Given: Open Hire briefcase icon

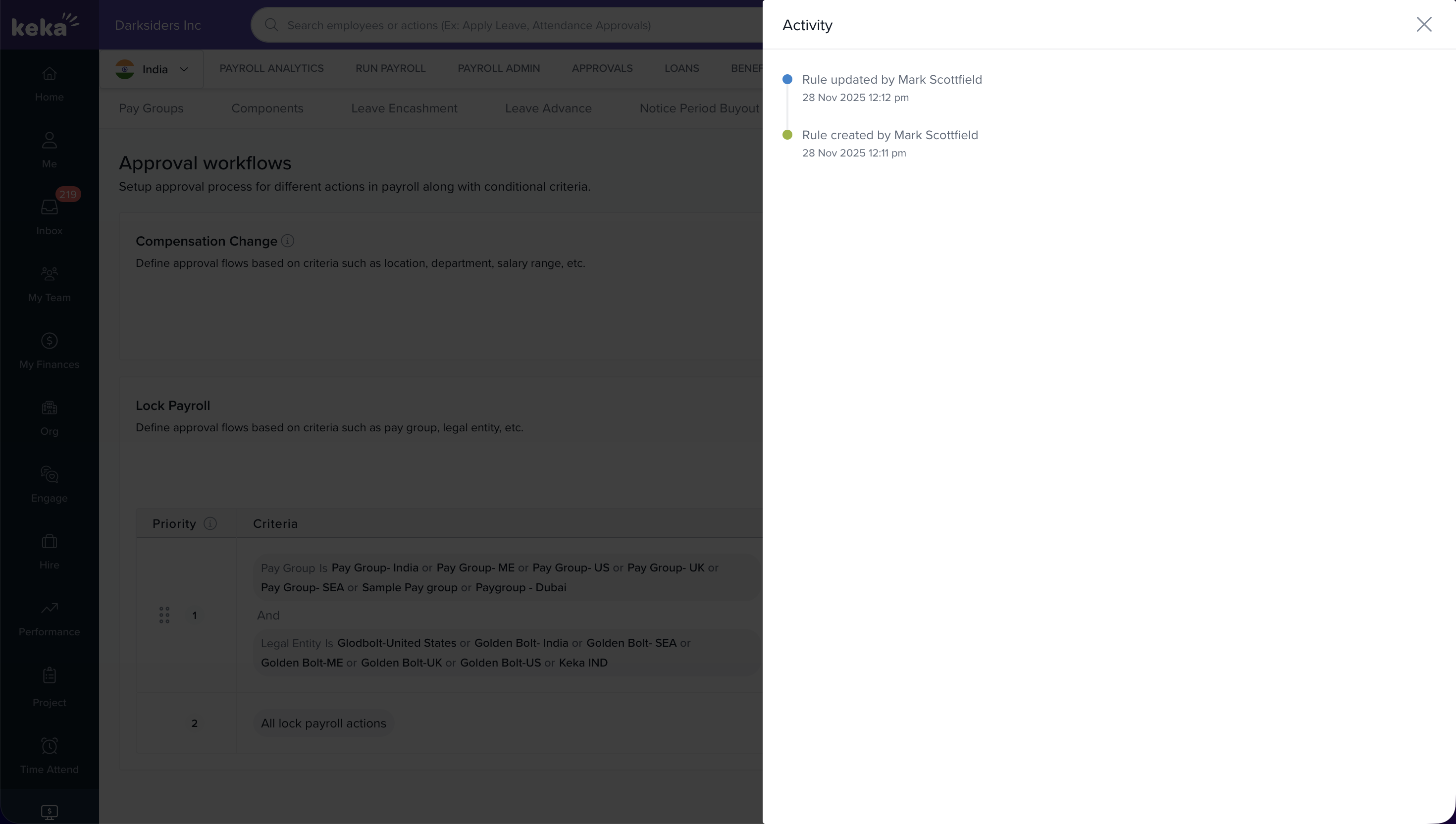Looking at the screenshot, I should click(49, 542).
